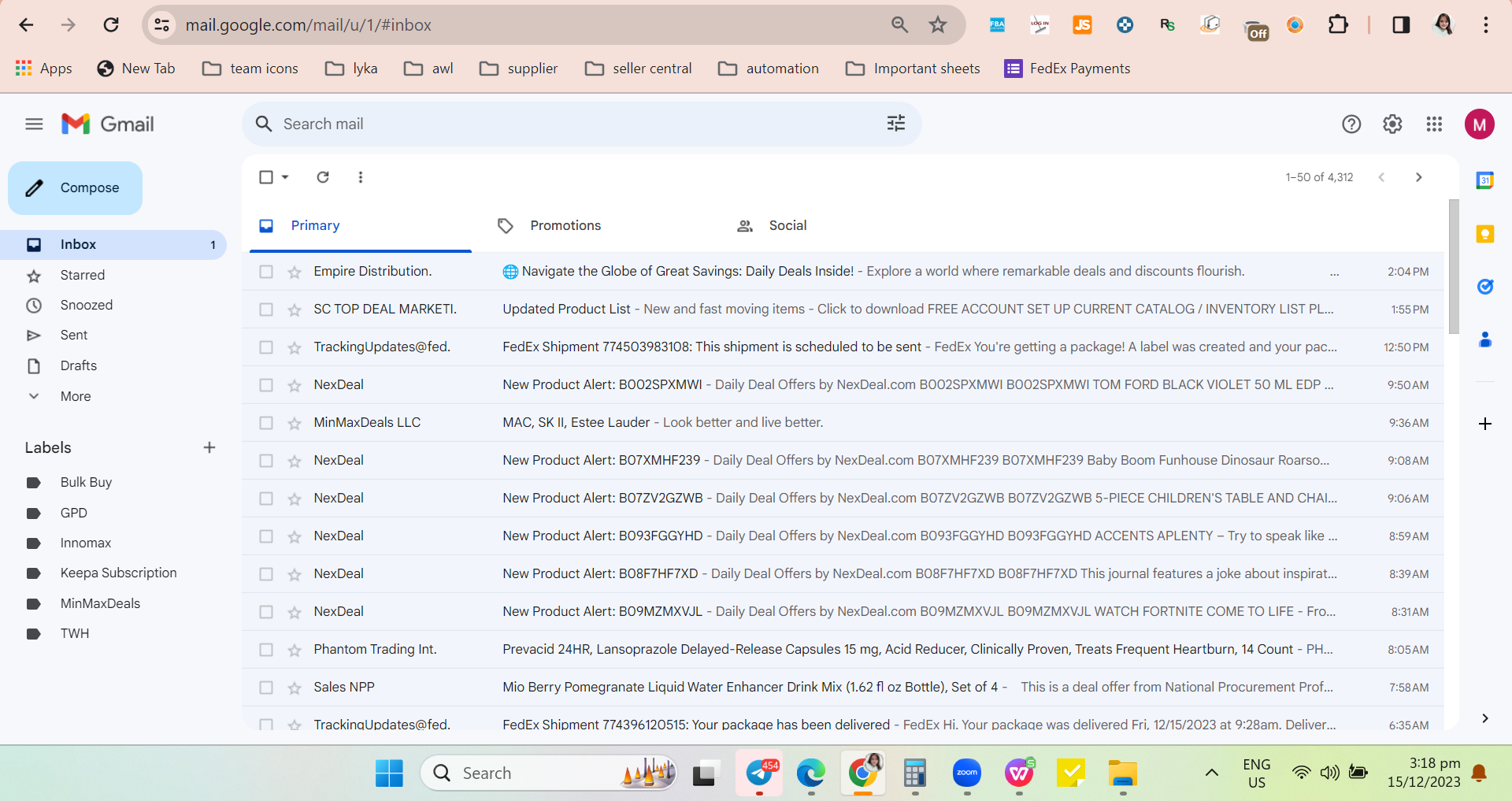Open the Prevacid 24HR email

click(843, 650)
